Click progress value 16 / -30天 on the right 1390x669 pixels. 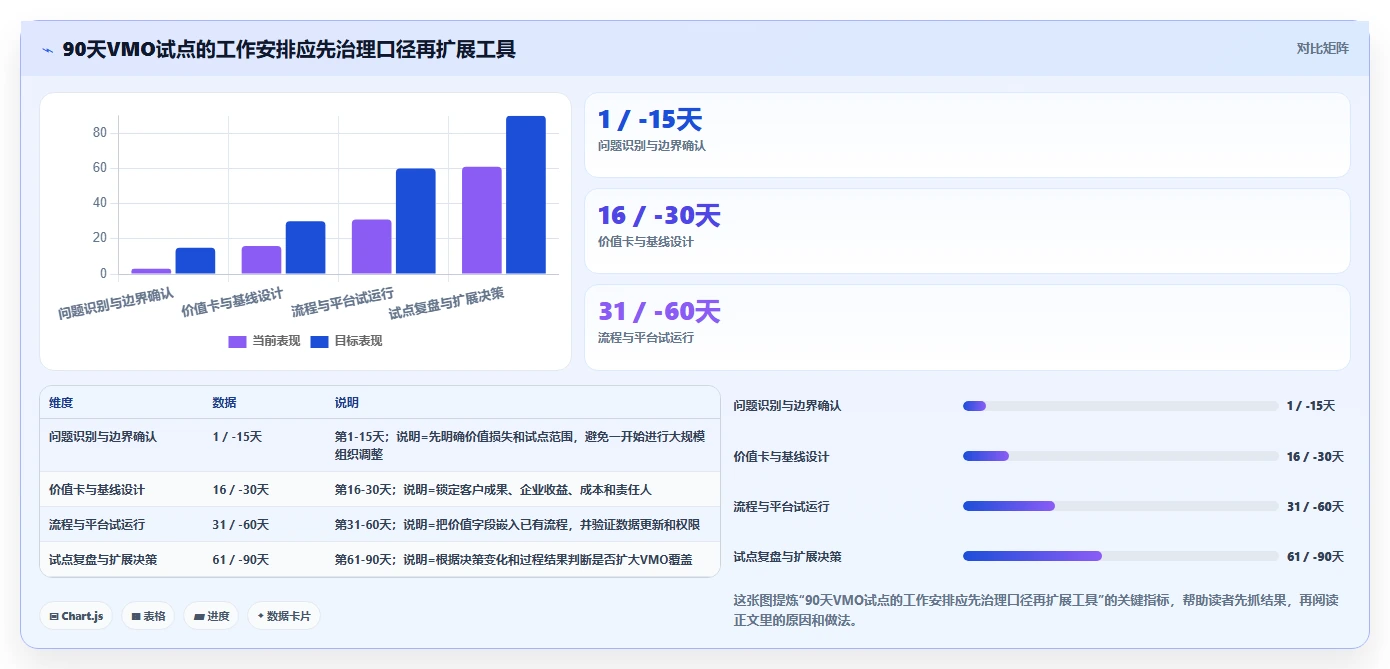1315,457
